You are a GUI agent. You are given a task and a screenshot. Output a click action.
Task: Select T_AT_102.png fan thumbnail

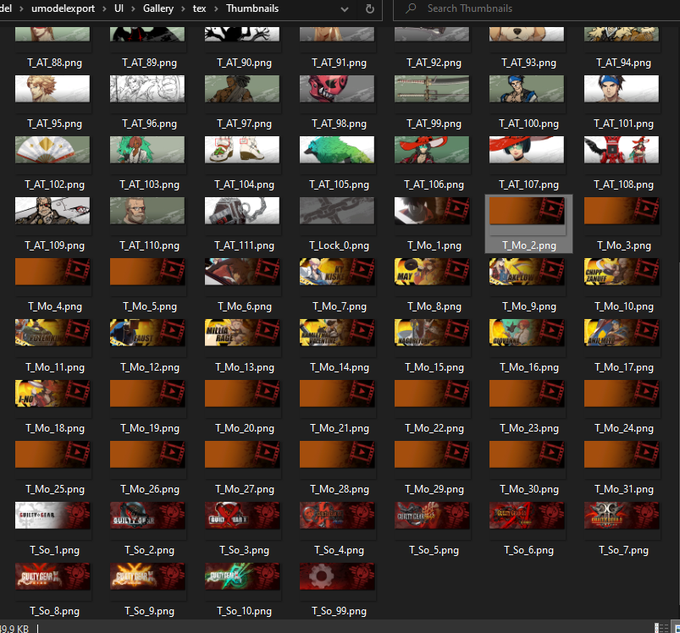pyautogui.click(x=52, y=150)
